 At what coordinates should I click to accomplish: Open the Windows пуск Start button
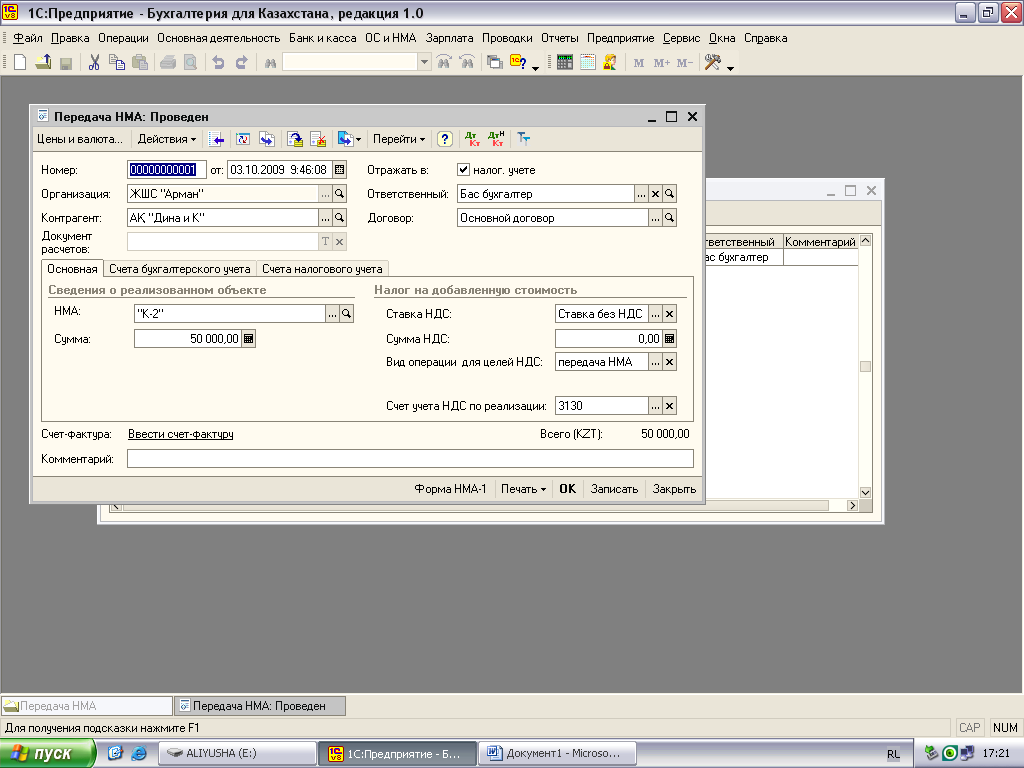47,754
